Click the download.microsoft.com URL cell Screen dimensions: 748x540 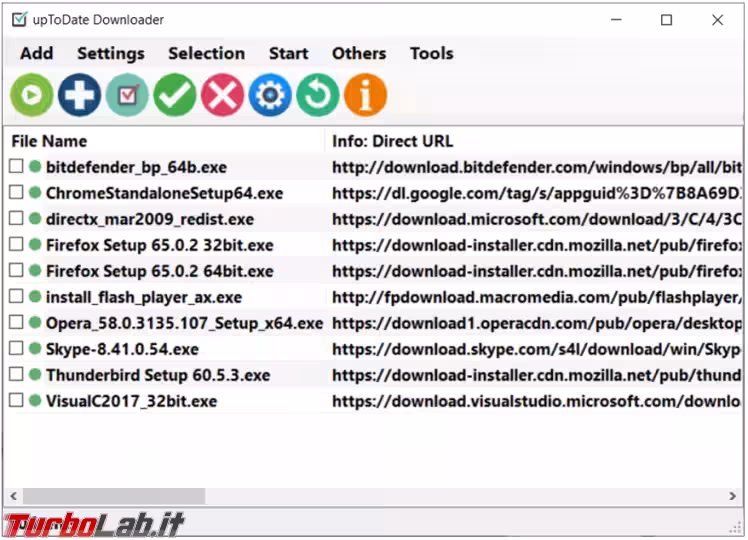tap(537, 219)
